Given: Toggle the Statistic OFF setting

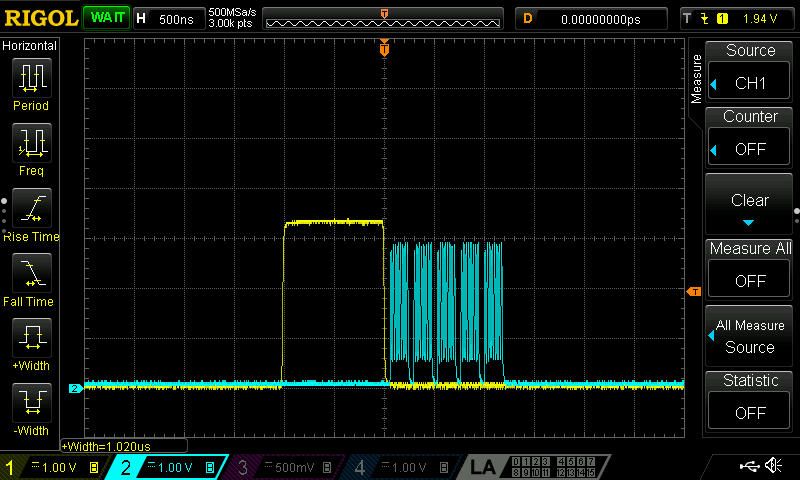Looking at the screenshot, I should coord(748,412).
